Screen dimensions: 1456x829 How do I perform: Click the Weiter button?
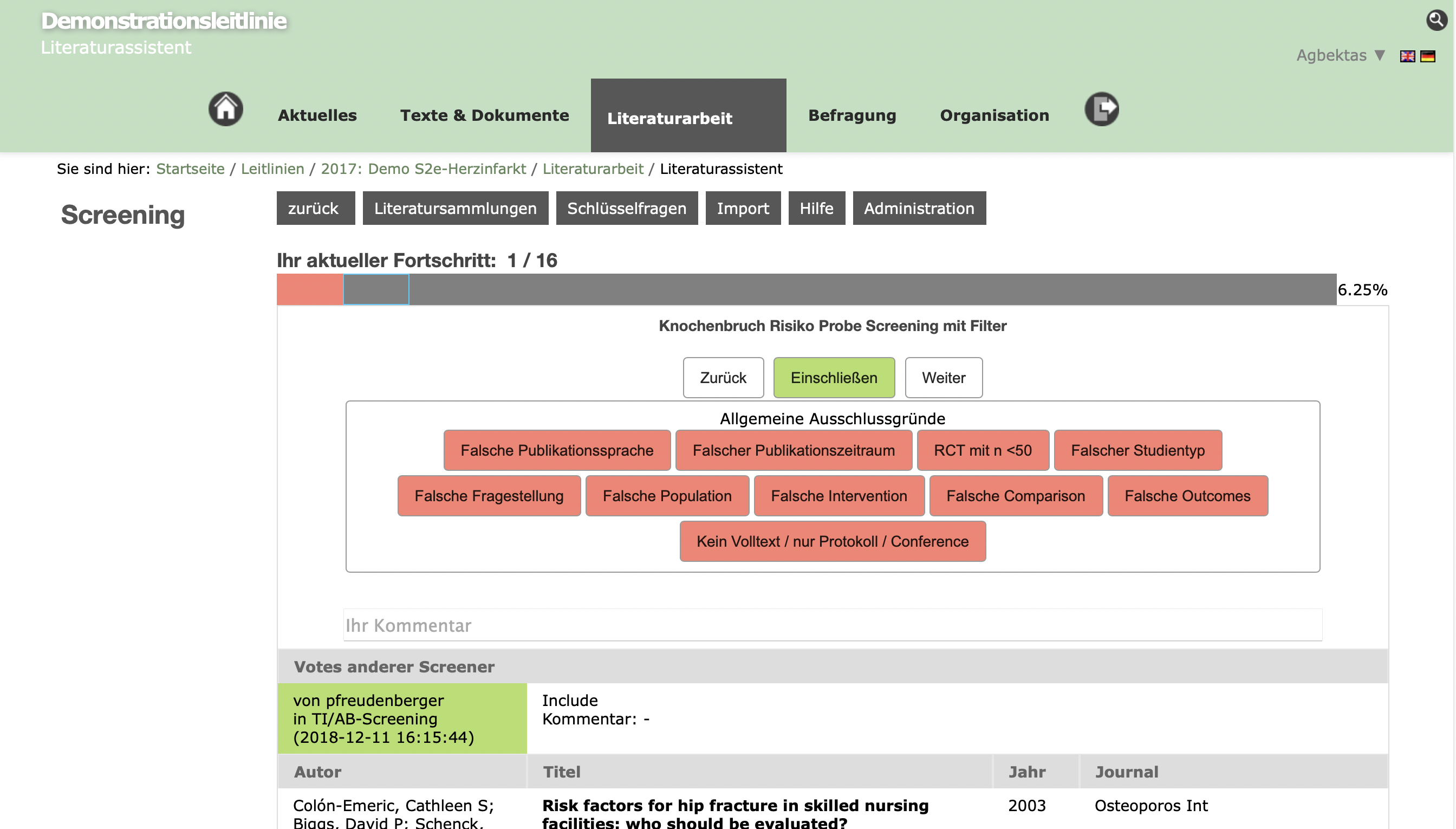943,378
